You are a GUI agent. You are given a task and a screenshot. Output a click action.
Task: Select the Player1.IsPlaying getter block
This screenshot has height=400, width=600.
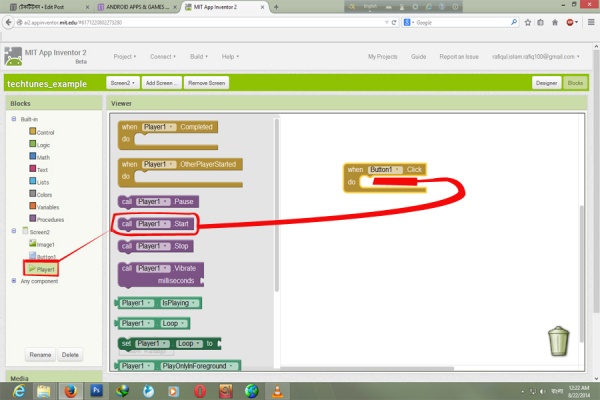[x=158, y=303]
